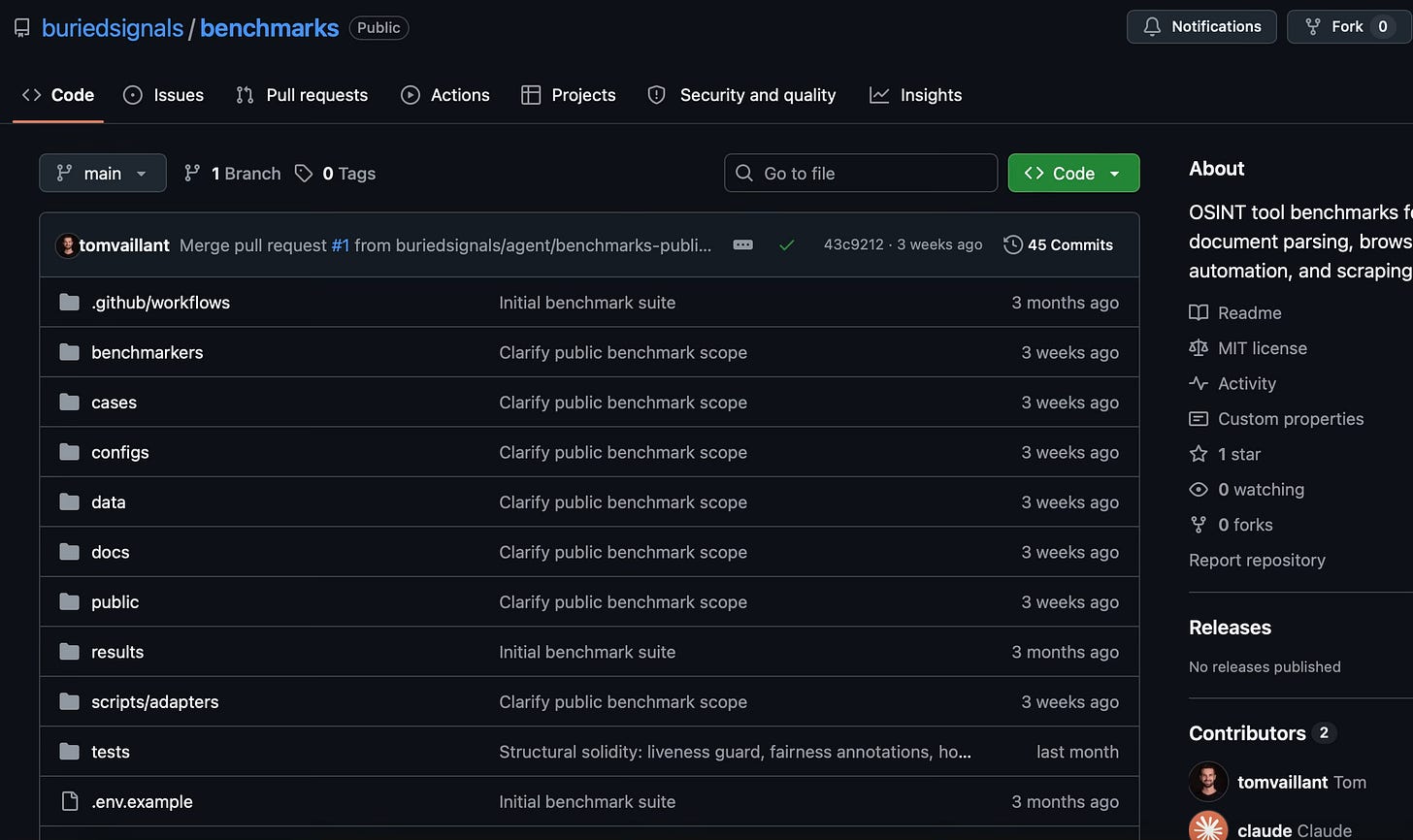The image size is (1413, 840).
Task: Click the green commit status checkmark
Action: 787,245
